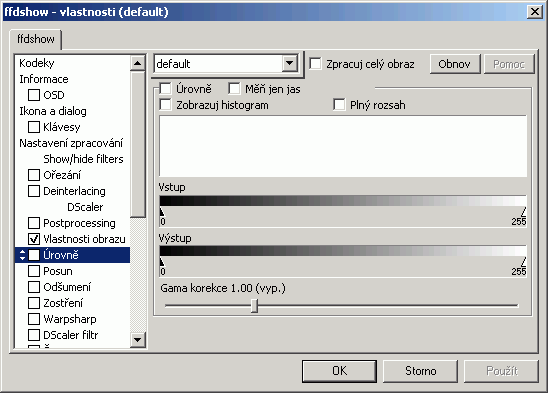Click the Vstup black point marker at 0
Image resolution: width=548 pixels, height=393 pixels.
point(162,212)
